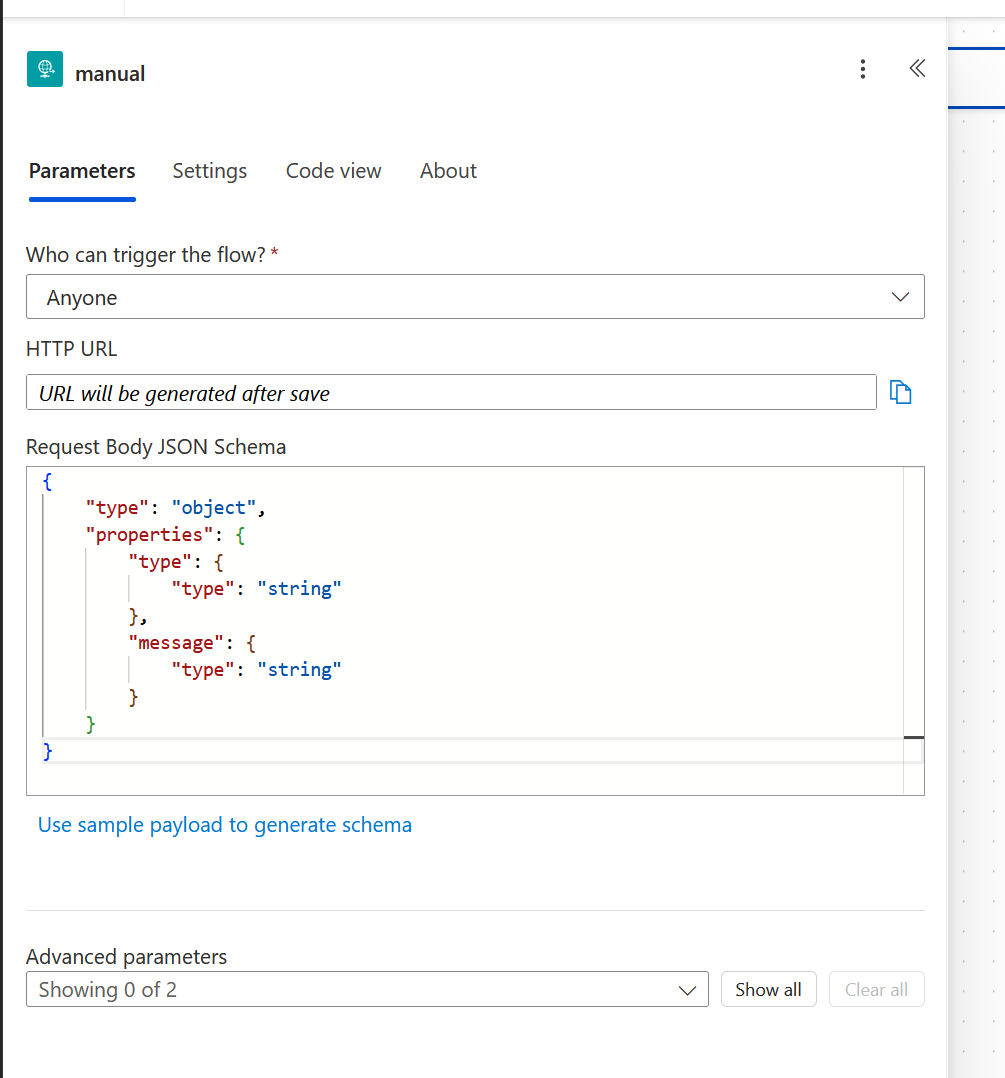The width and height of the screenshot is (1005, 1078).
Task: Click "Use sample payload to generate schema" link
Action: click(225, 825)
